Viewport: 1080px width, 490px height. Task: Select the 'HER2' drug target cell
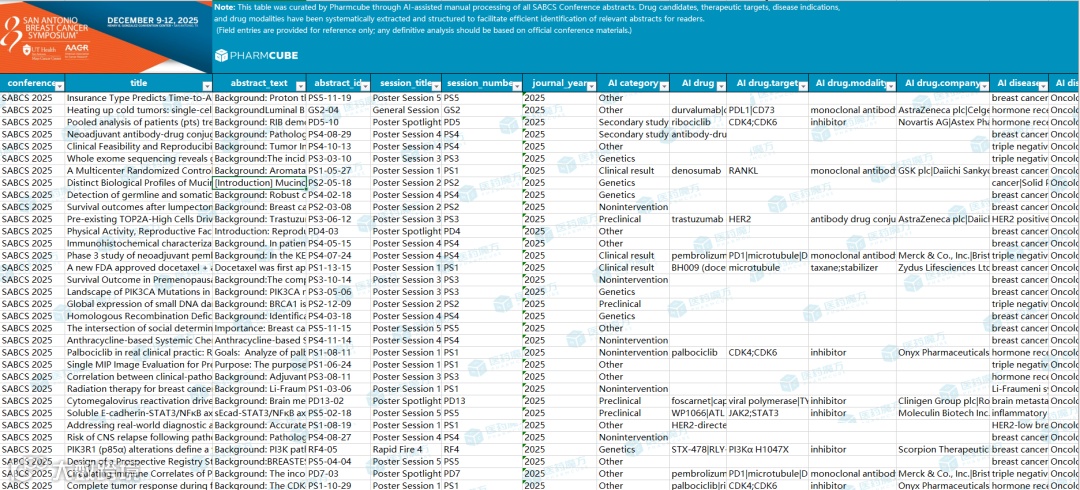point(767,219)
